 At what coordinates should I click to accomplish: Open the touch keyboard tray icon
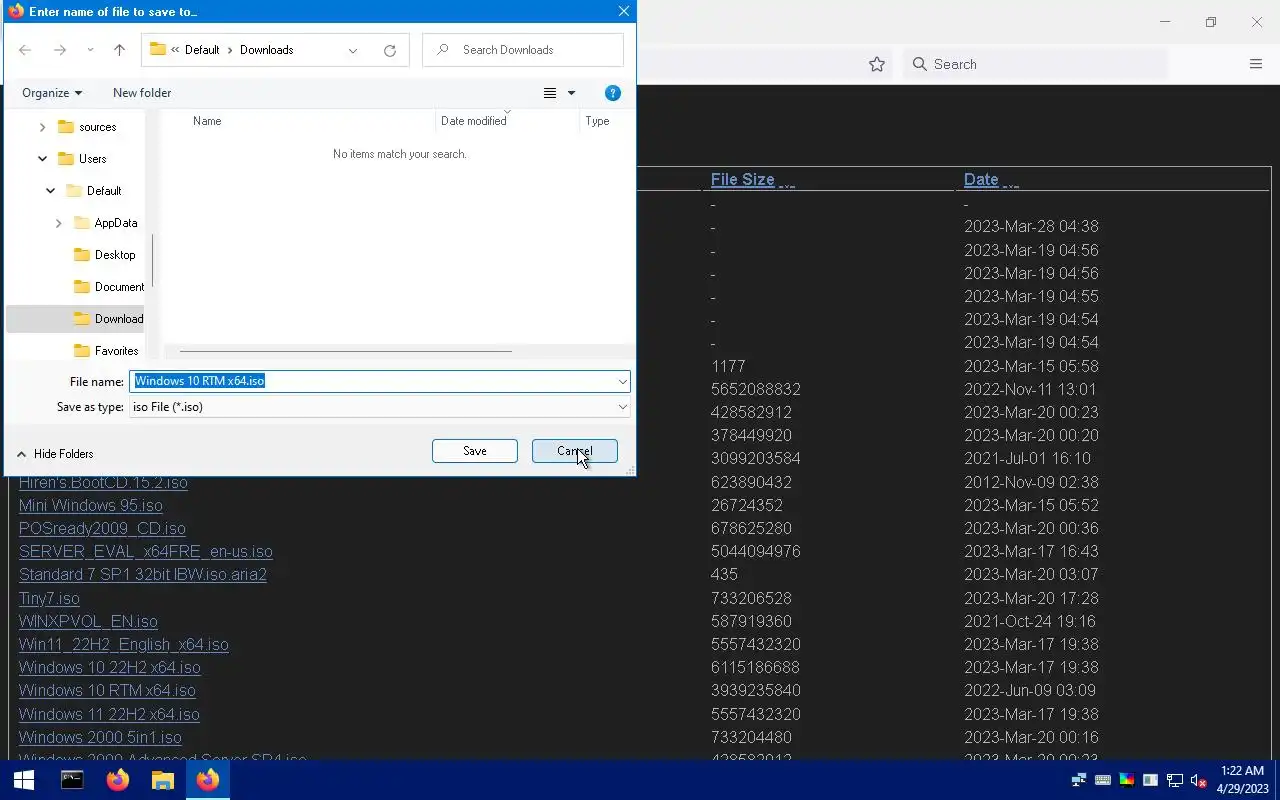tap(1103, 780)
